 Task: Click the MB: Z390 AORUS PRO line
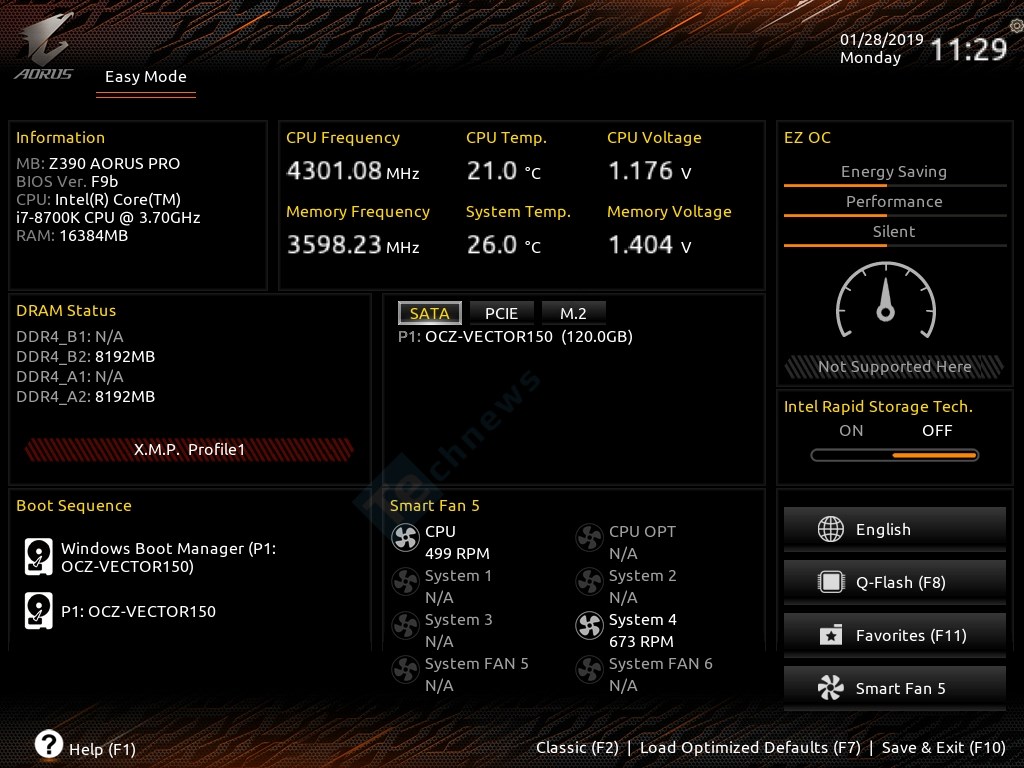pos(98,163)
